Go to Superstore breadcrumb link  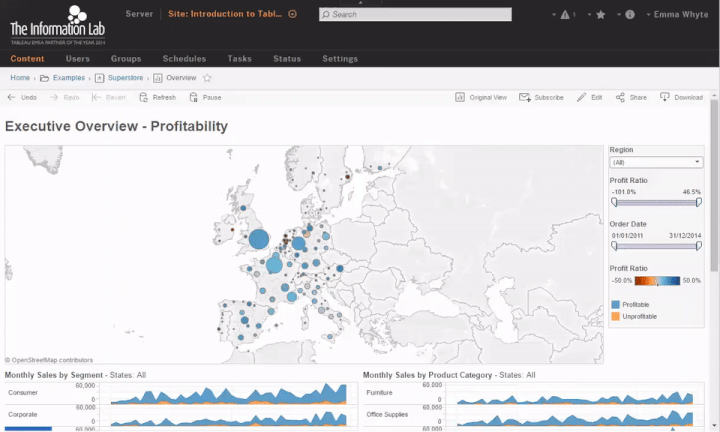coord(125,78)
